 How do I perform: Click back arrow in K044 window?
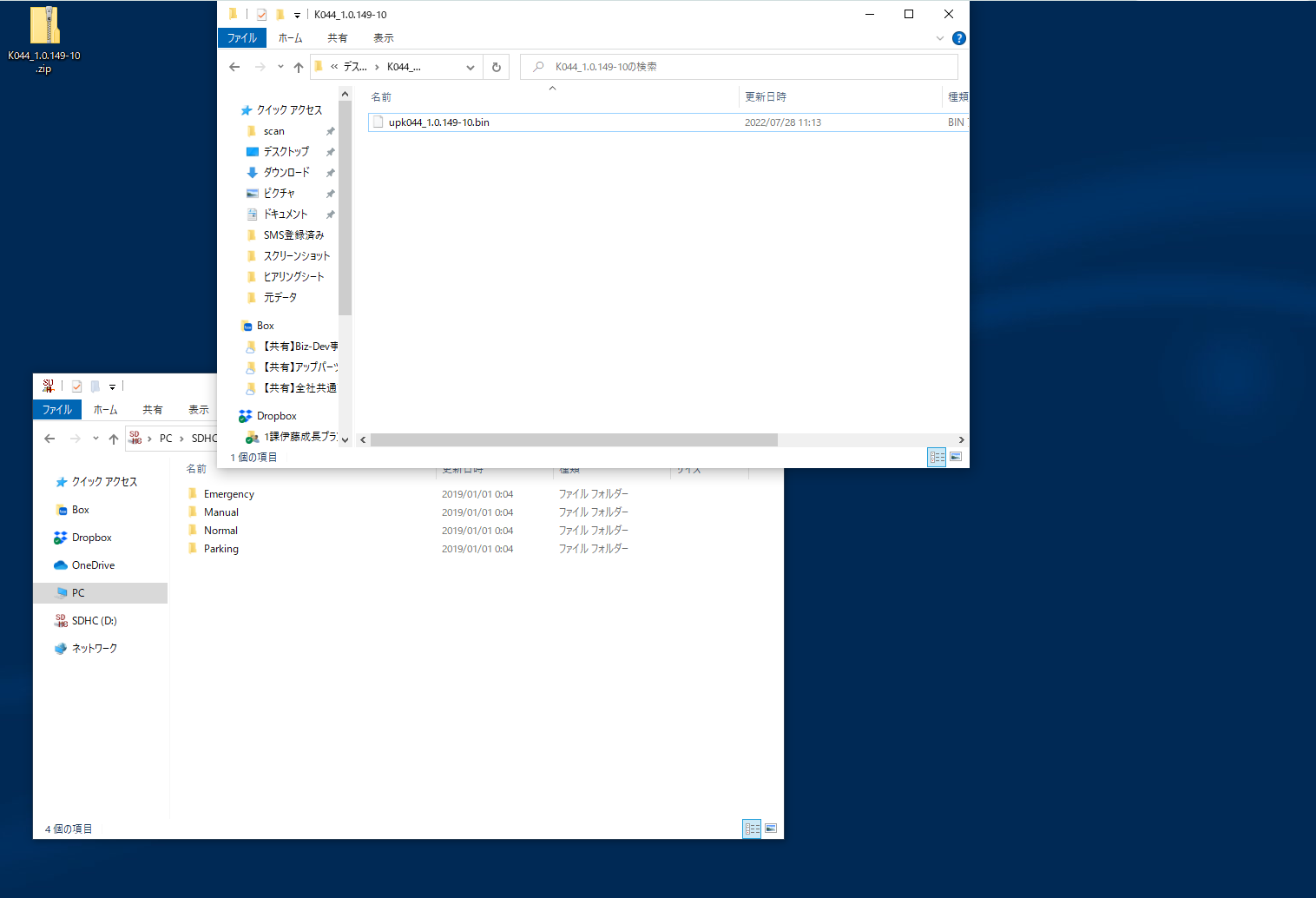pyautogui.click(x=234, y=67)
